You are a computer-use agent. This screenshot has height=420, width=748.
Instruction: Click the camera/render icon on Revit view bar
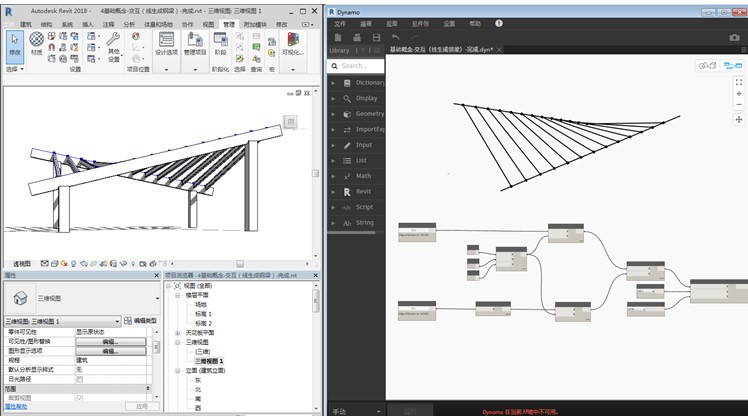pos(143,263)
